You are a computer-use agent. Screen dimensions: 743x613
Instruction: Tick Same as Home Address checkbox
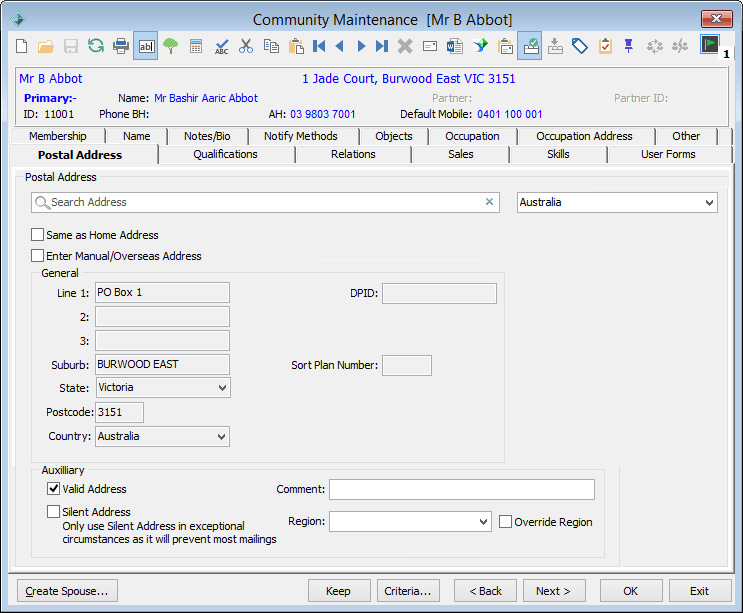click(x=37, y=234)
